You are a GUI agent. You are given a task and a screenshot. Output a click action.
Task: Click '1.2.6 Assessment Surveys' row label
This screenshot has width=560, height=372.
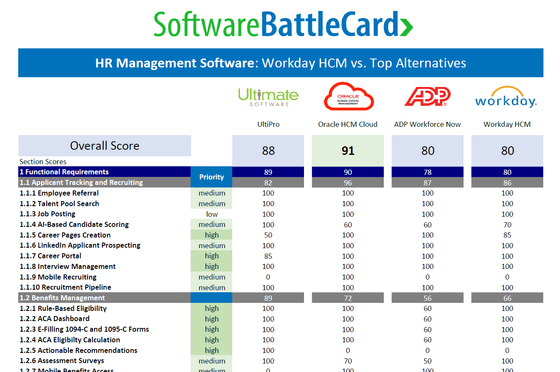[62, 361]
